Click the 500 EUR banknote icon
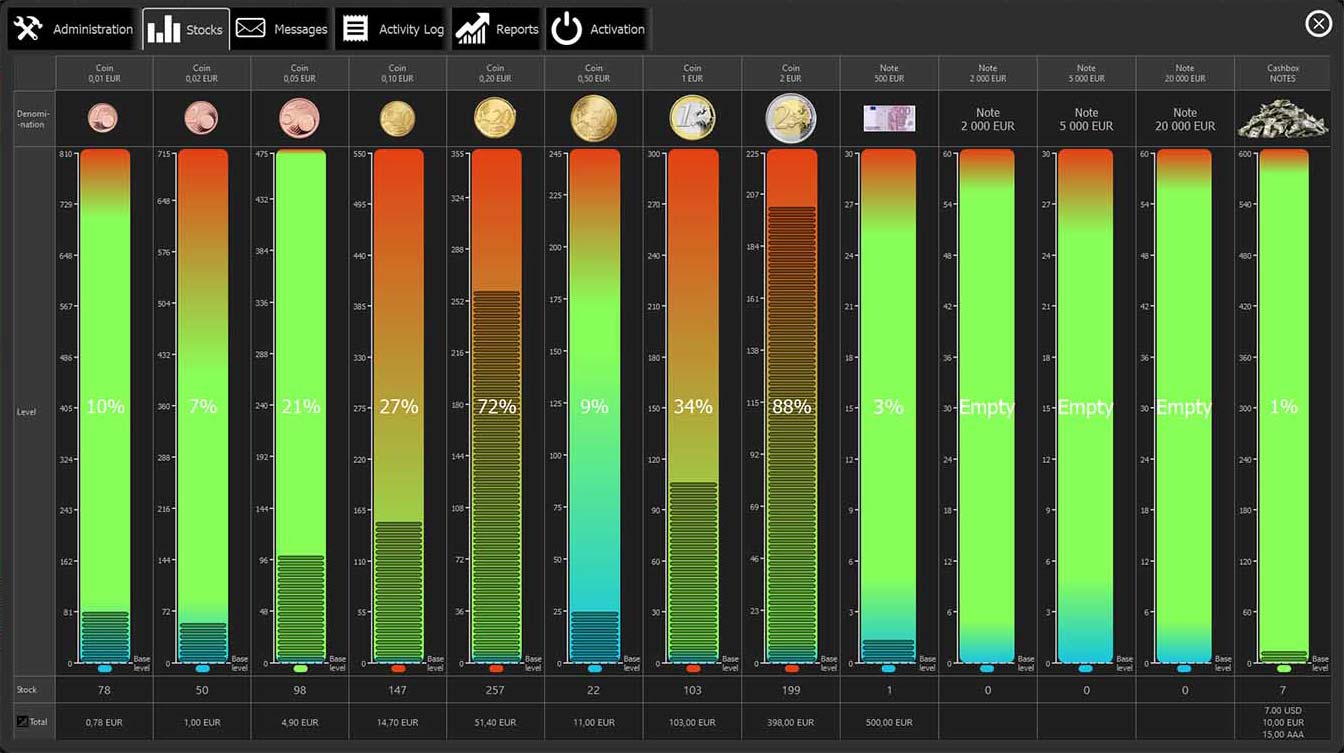The width and height of the screenshot is (1344, 753). coord(889,119)
